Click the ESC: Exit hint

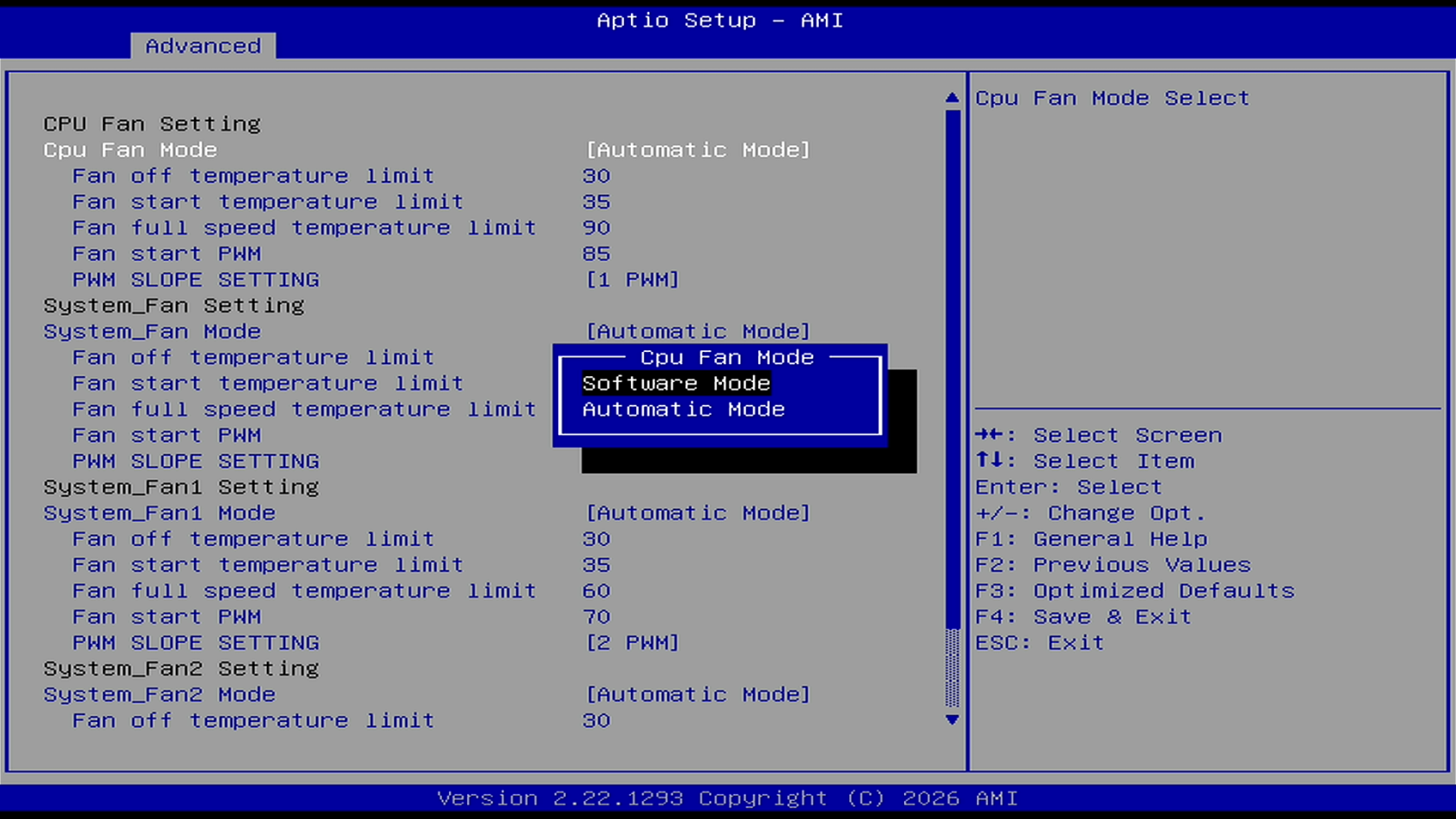click(x=1040, y=643)
